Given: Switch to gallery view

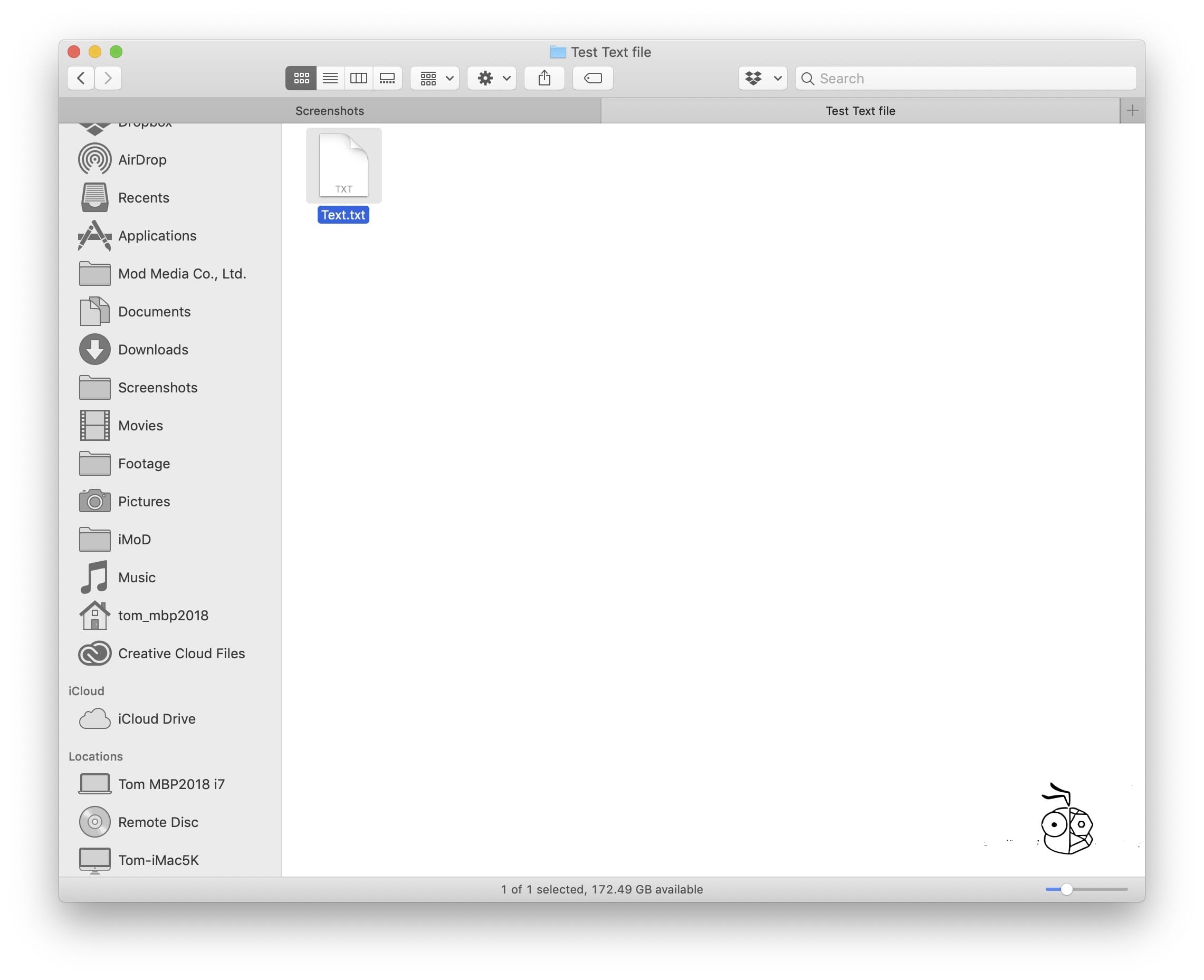Looking at the screenshot, I should pos(388,79).
